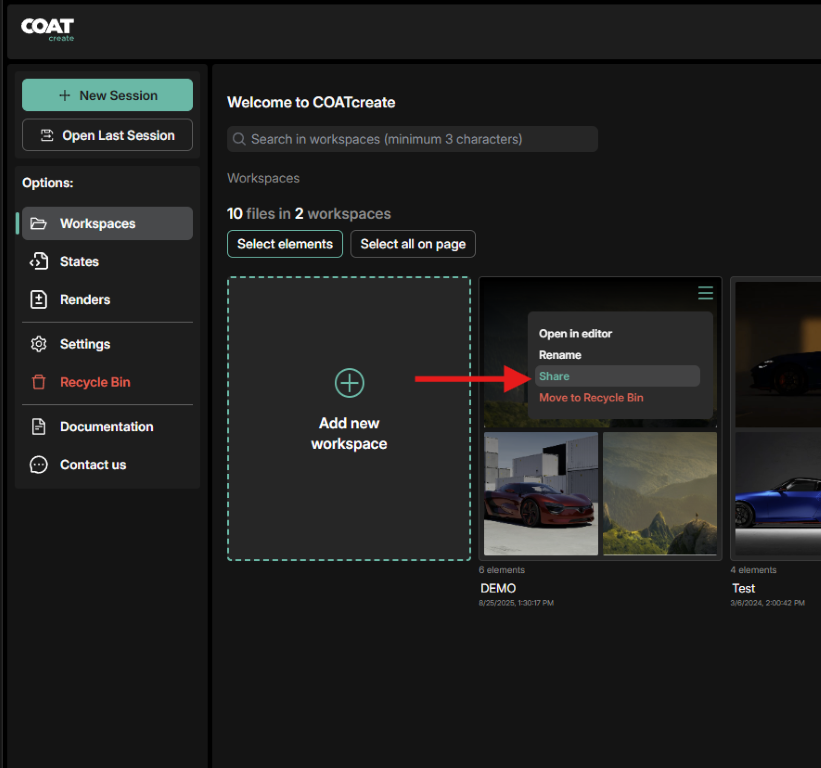Click the Workspaces folder icon
Viewport: 821px width, 768px height.
39,224
